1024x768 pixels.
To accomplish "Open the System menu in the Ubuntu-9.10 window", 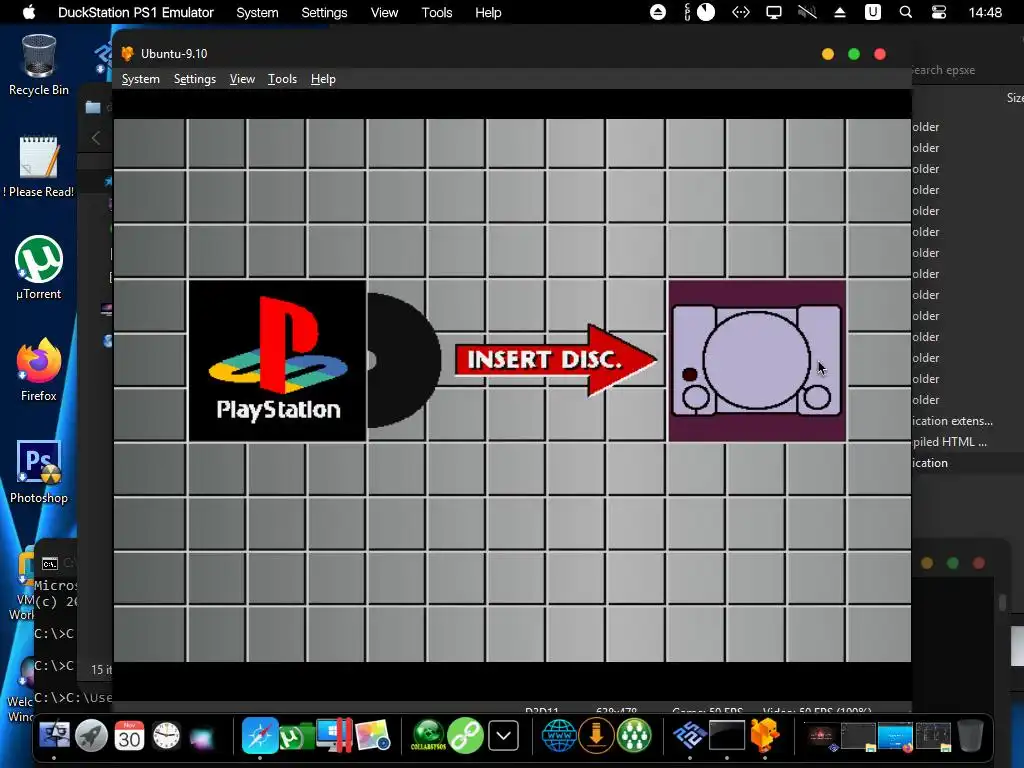I will point(140,79).
